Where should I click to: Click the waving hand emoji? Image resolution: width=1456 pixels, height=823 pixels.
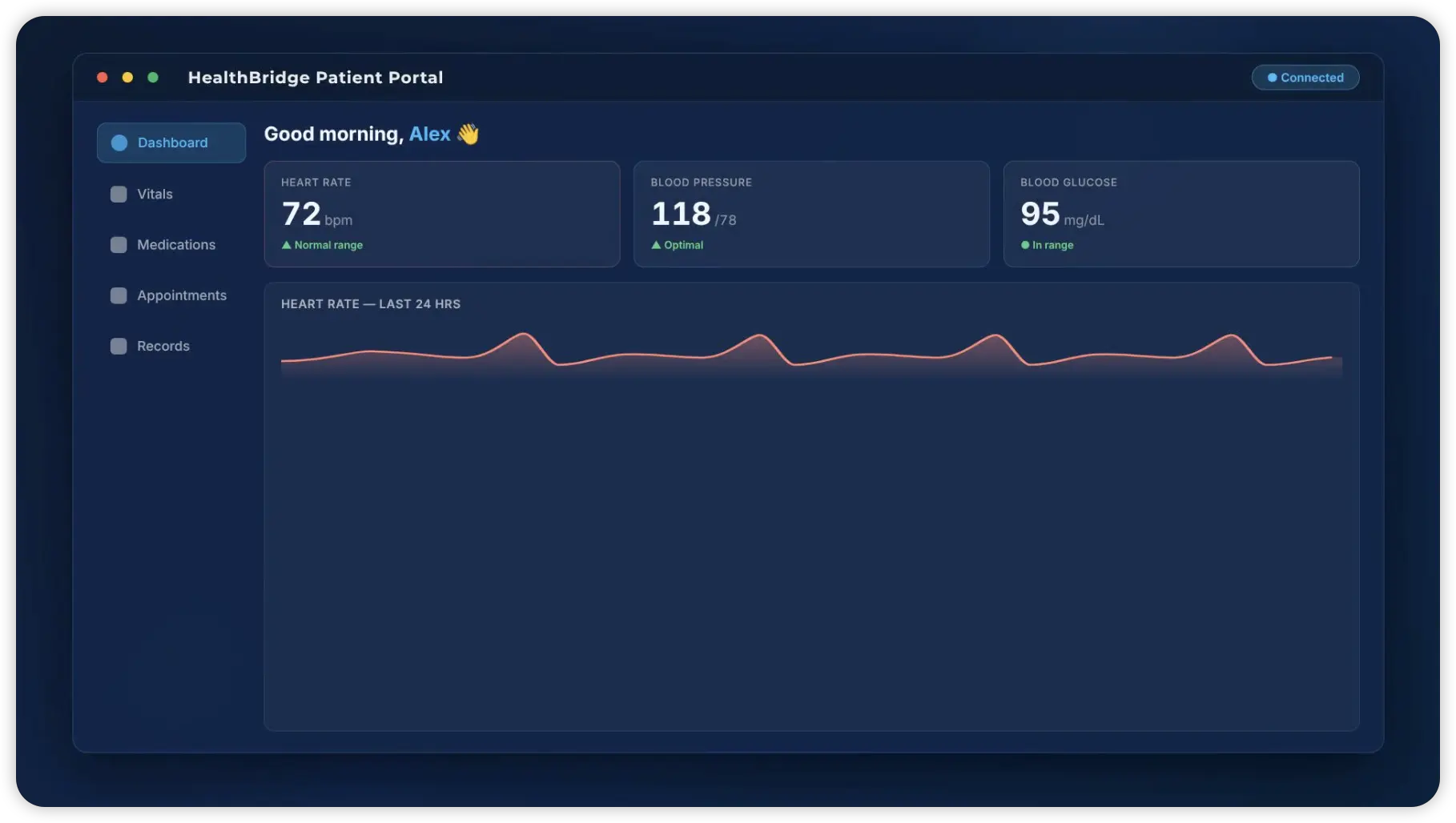[468, 134]
